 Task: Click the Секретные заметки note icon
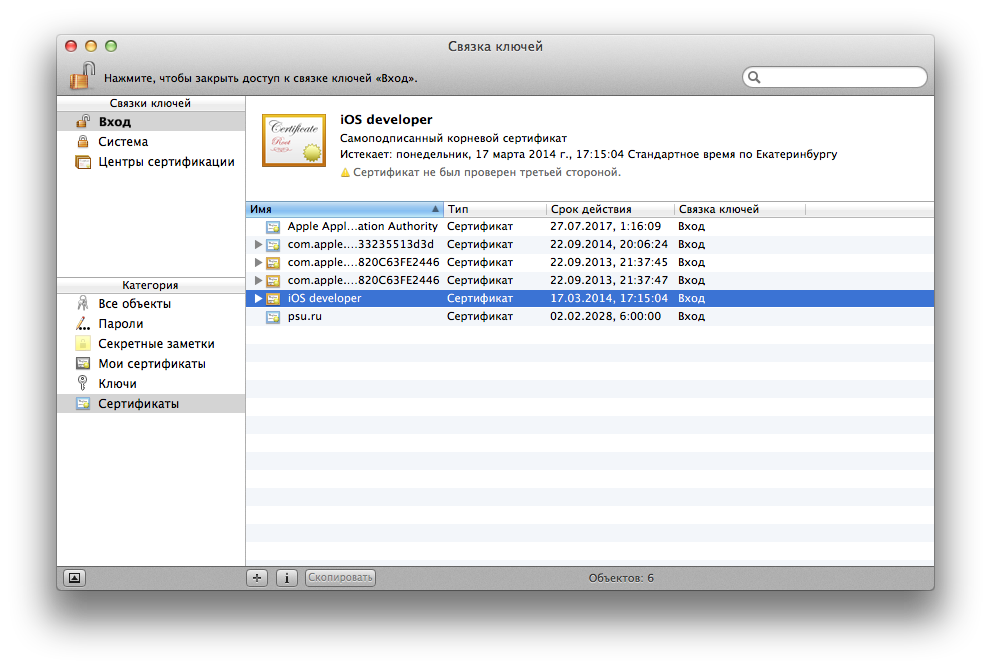coord(83,343)
